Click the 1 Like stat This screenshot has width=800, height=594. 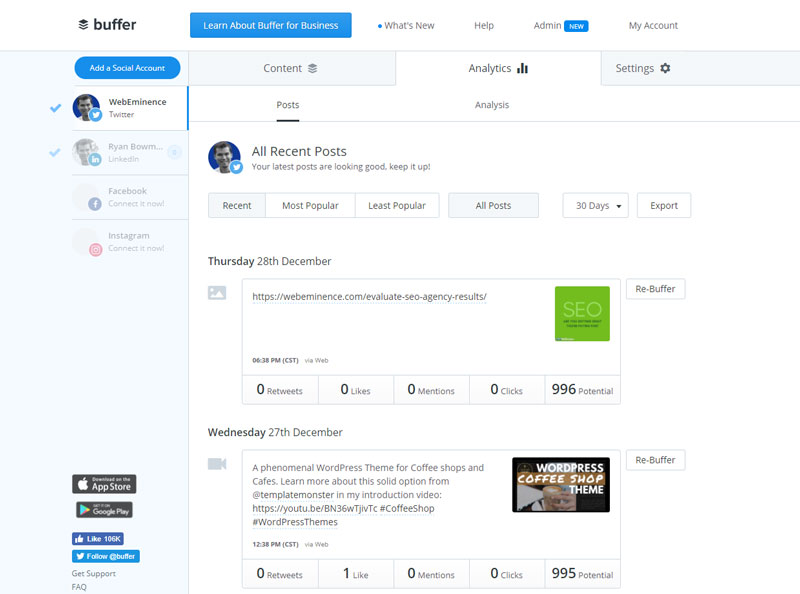pyautogui.click(x=356, y=574)
